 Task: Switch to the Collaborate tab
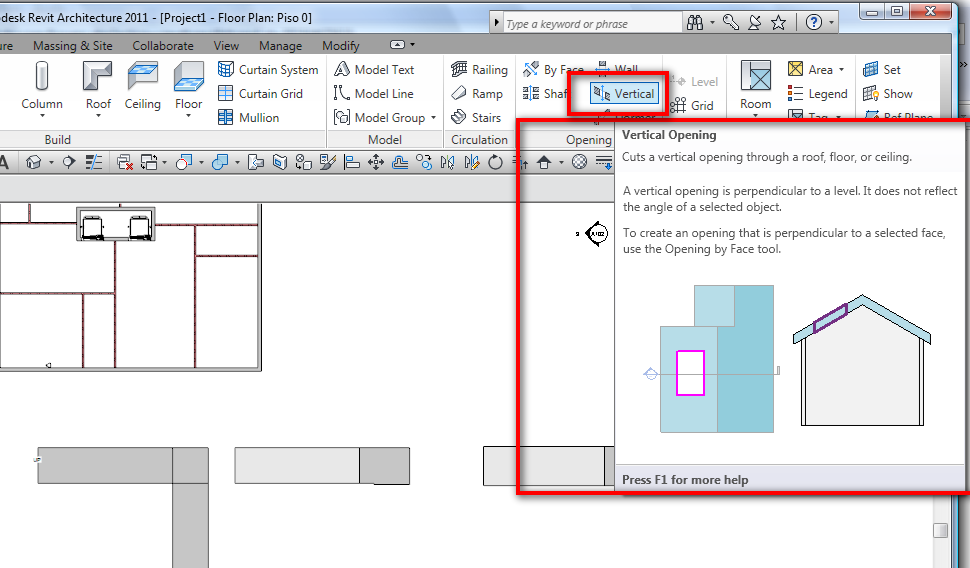(163, 46)
